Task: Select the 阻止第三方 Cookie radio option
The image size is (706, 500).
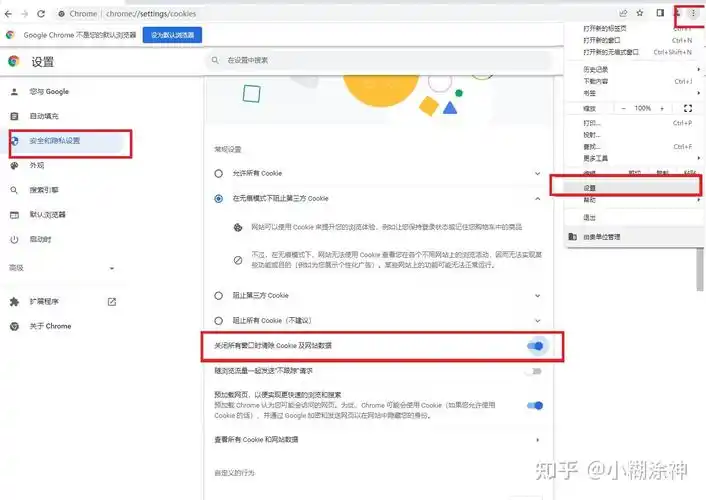Action: tap(219, 295)
